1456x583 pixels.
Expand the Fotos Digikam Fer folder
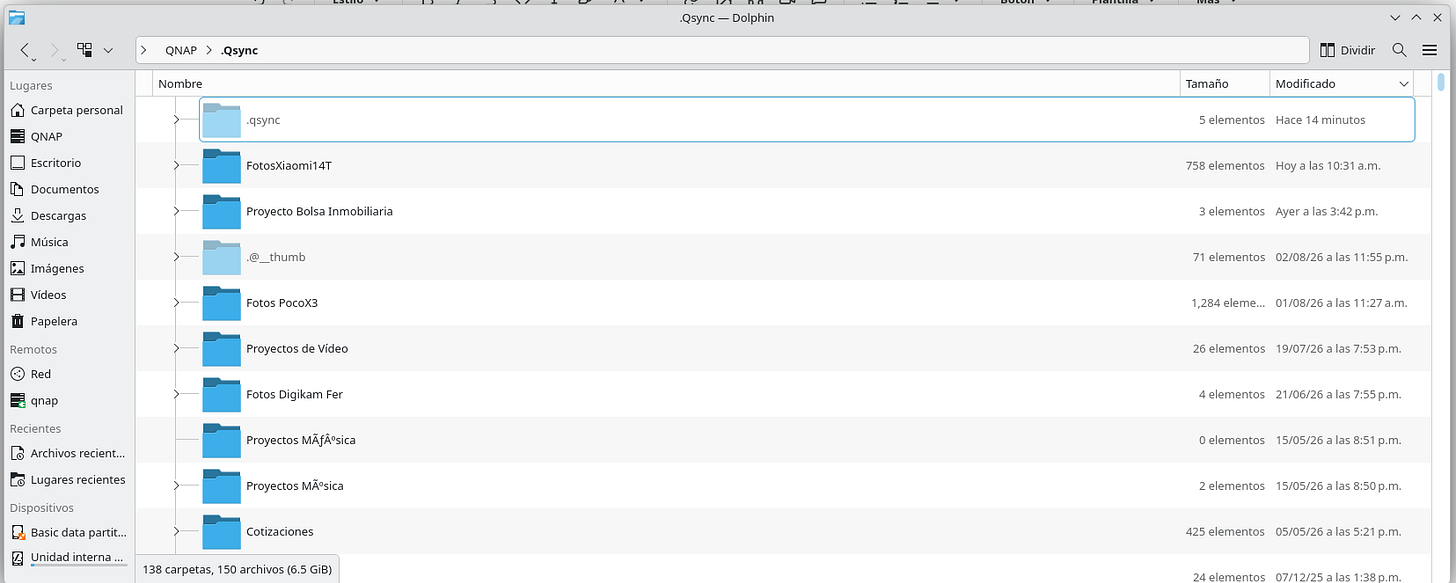(x=176, y=394)
